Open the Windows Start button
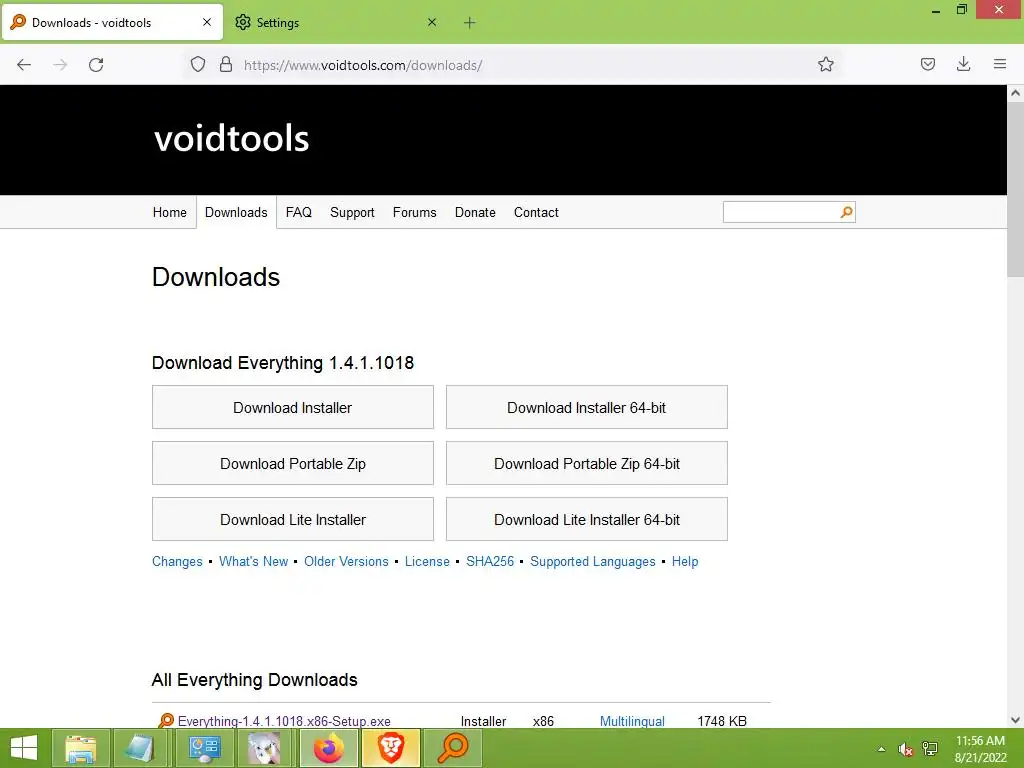The image size is (1024, 768). (24, 748)
